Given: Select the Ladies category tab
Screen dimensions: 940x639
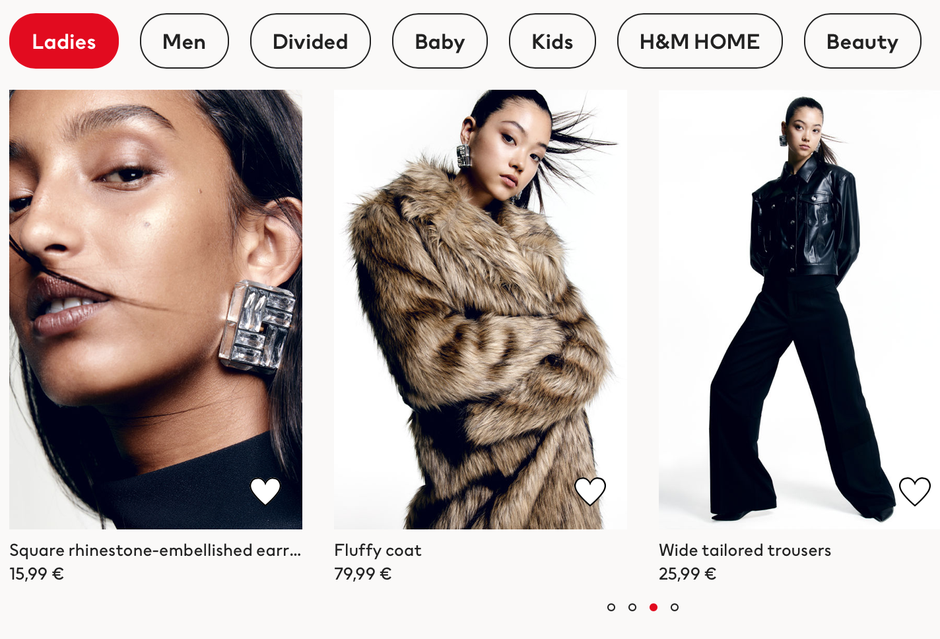Looking at the screenshot, I should 64,41.
